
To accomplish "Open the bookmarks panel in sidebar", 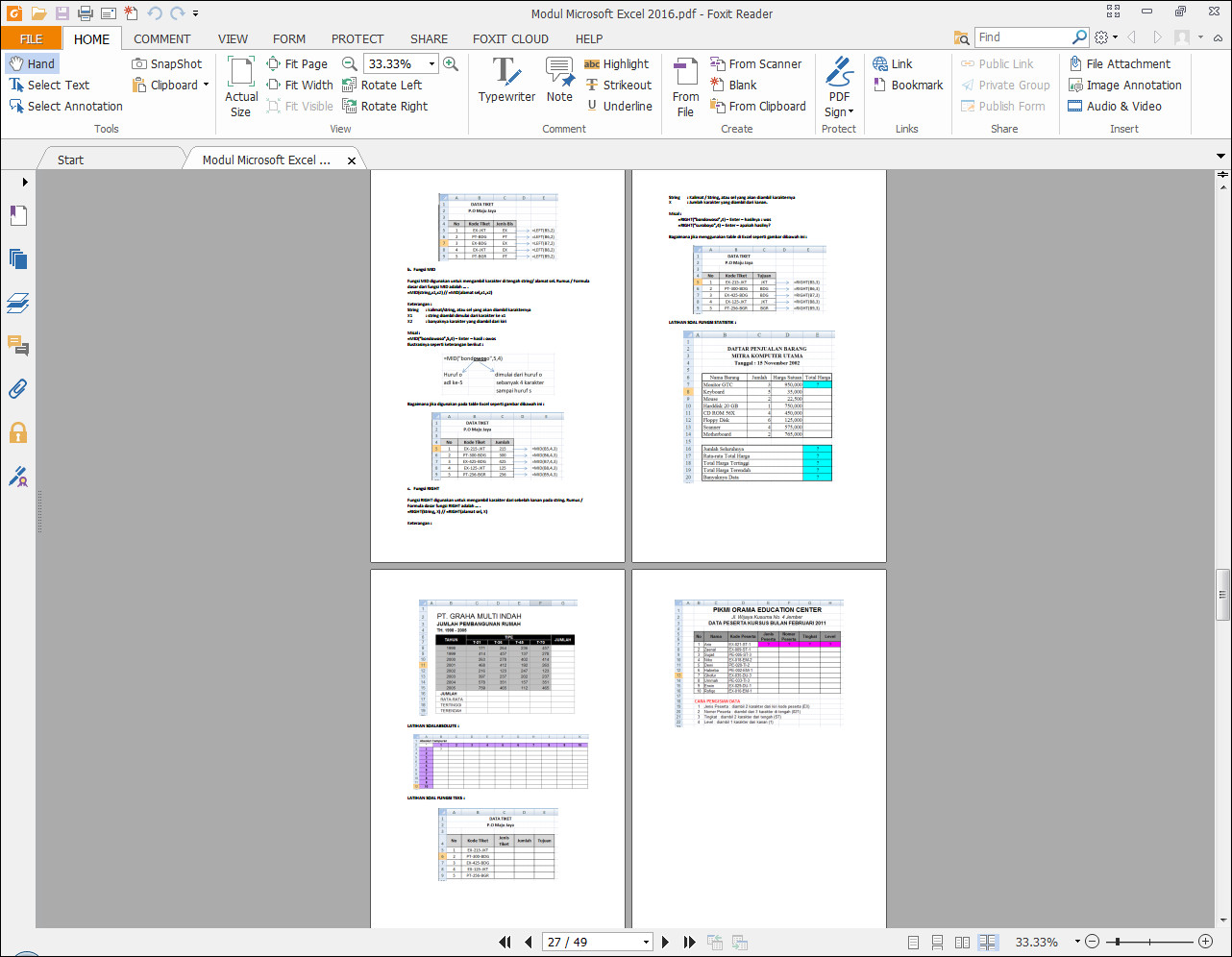I will point(18,215).
